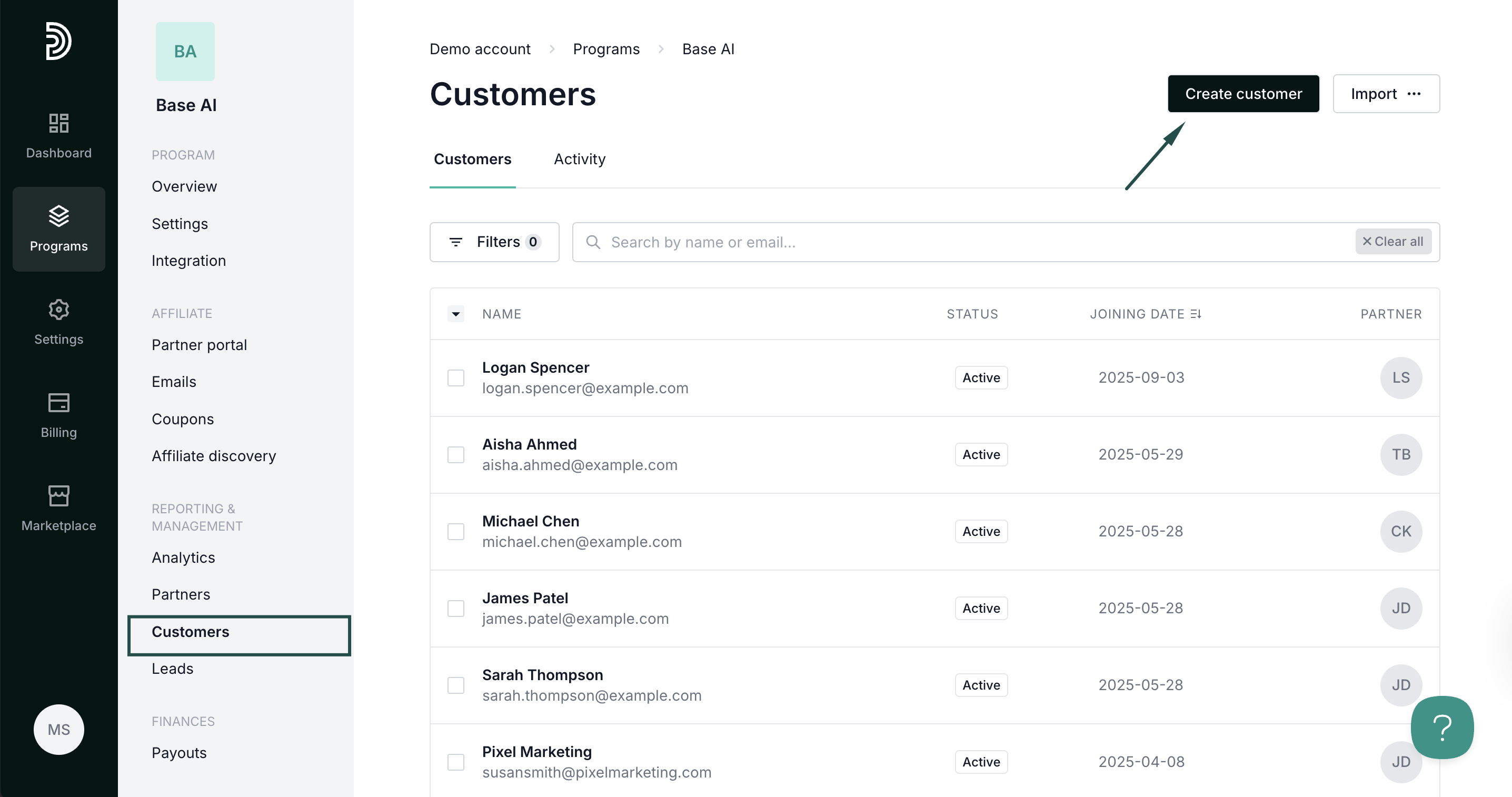Click the Create customer button

pos(1243,94)
